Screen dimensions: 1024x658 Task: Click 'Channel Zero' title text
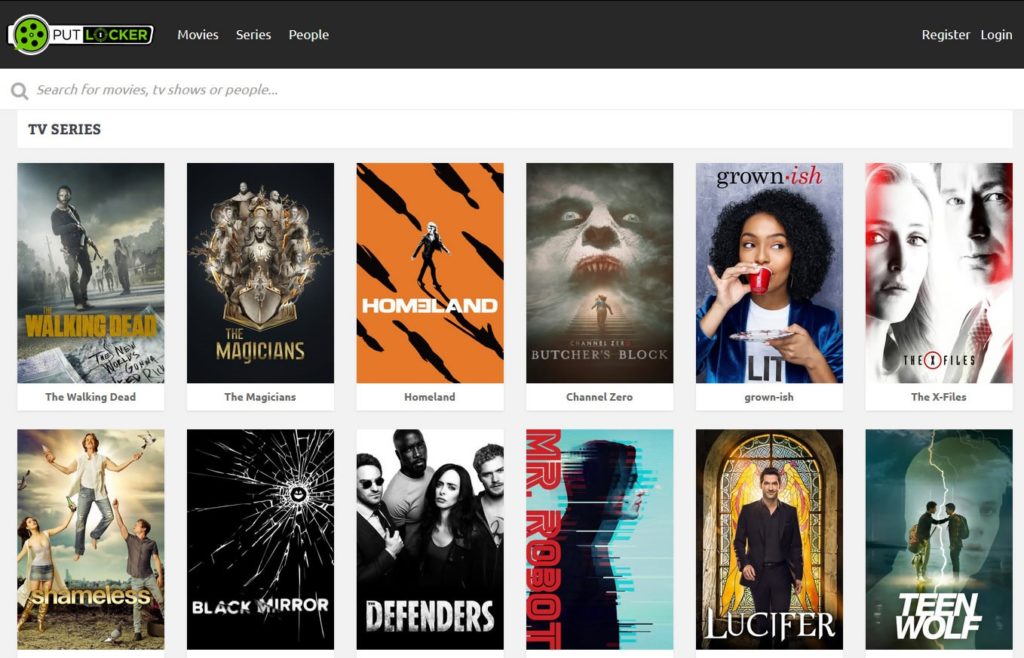(x=600, y=397)
